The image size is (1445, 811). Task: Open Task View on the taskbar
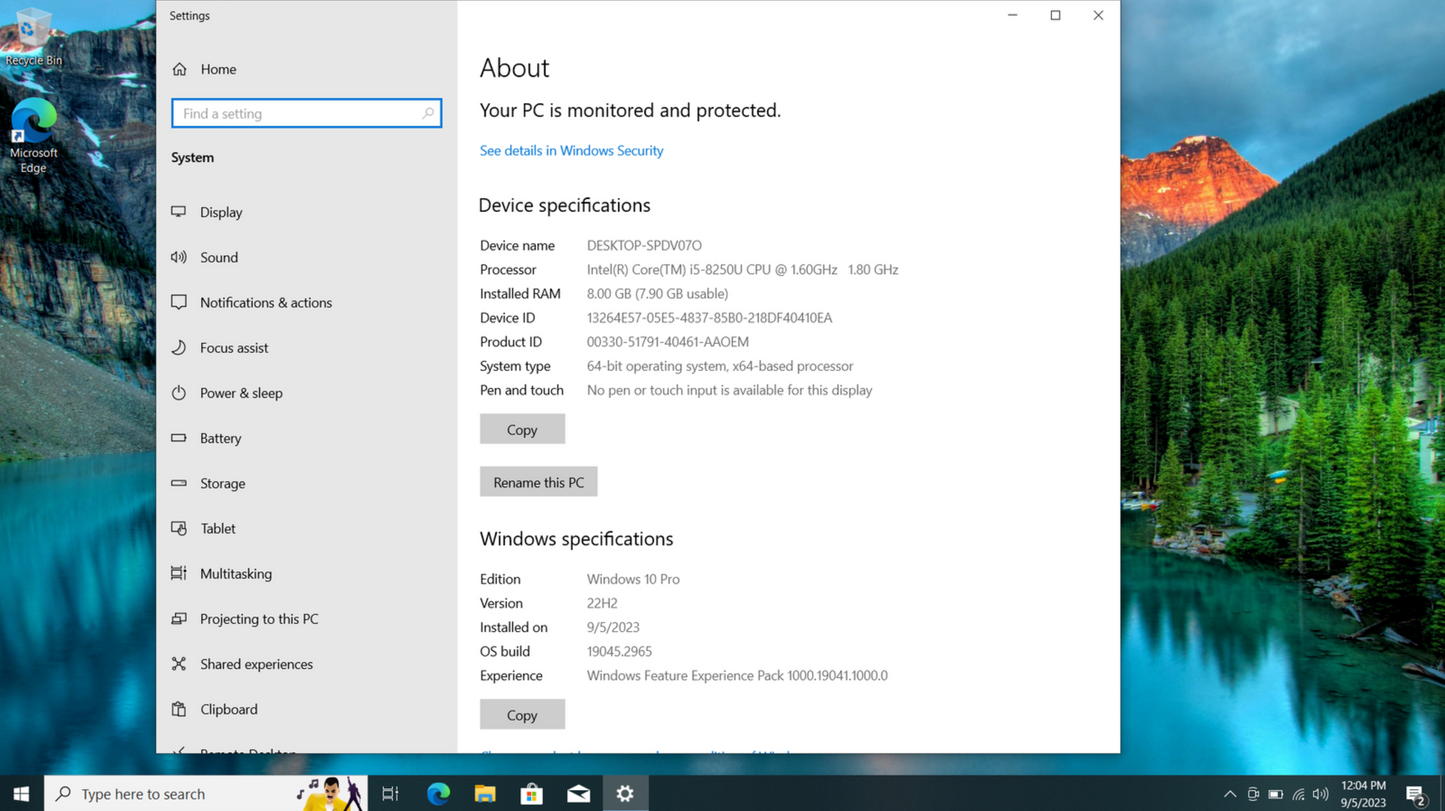click(x=389, y=793)
